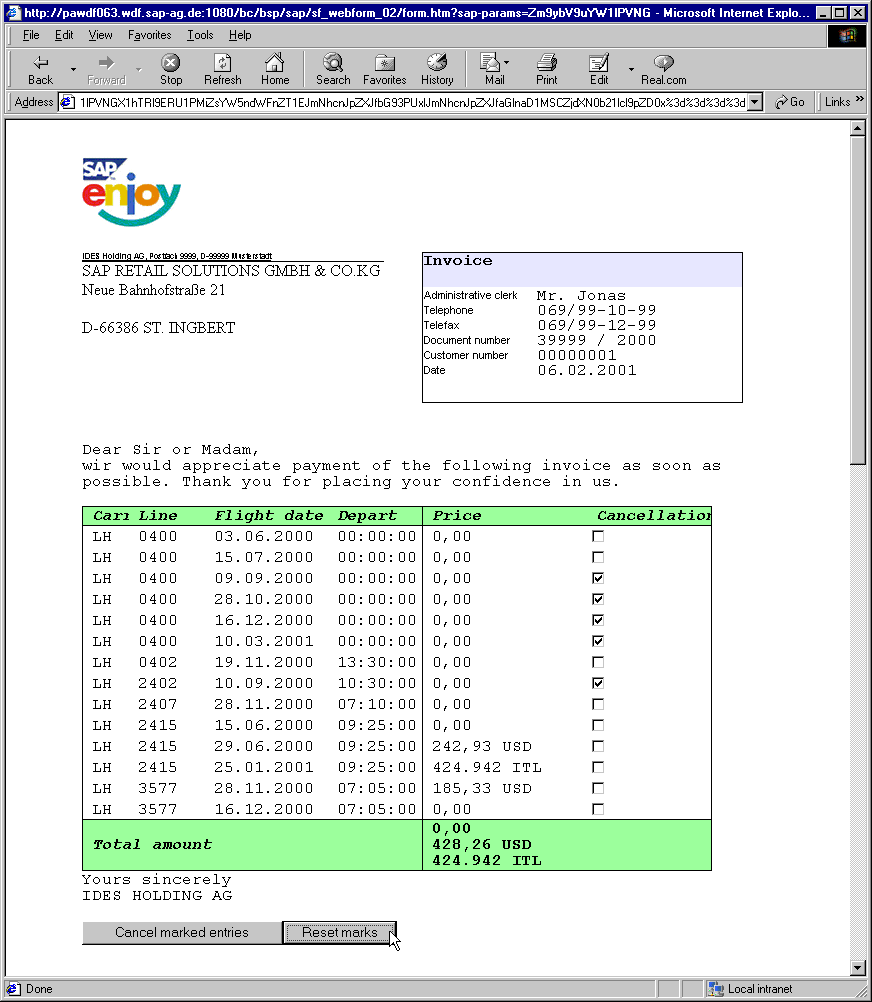
Task: Open the View menu
Action: point(100,35)
